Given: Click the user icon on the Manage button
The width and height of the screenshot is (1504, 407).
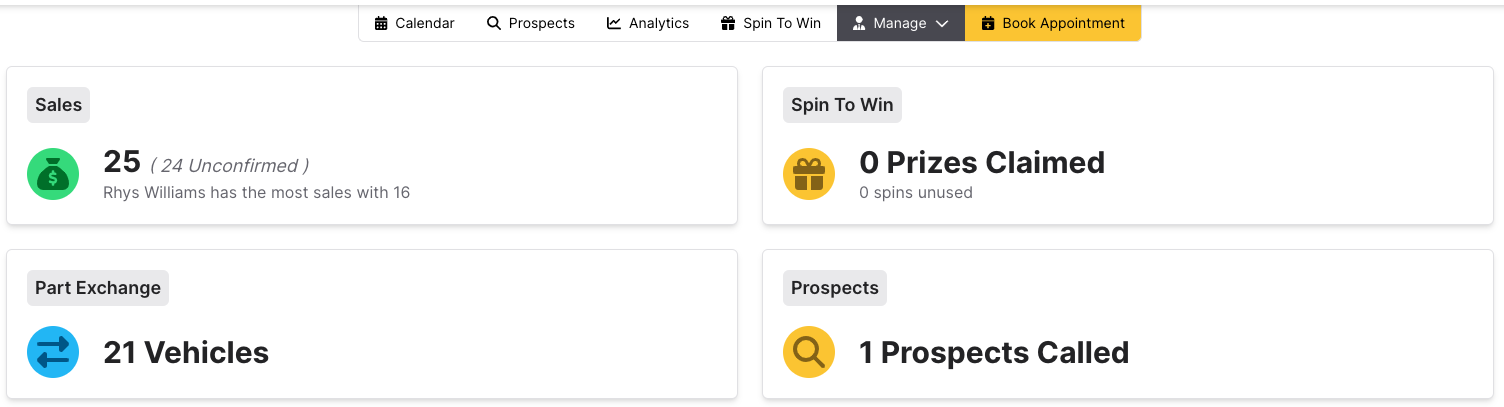Looking at the screenshot, I should click(x=859, y=23).
